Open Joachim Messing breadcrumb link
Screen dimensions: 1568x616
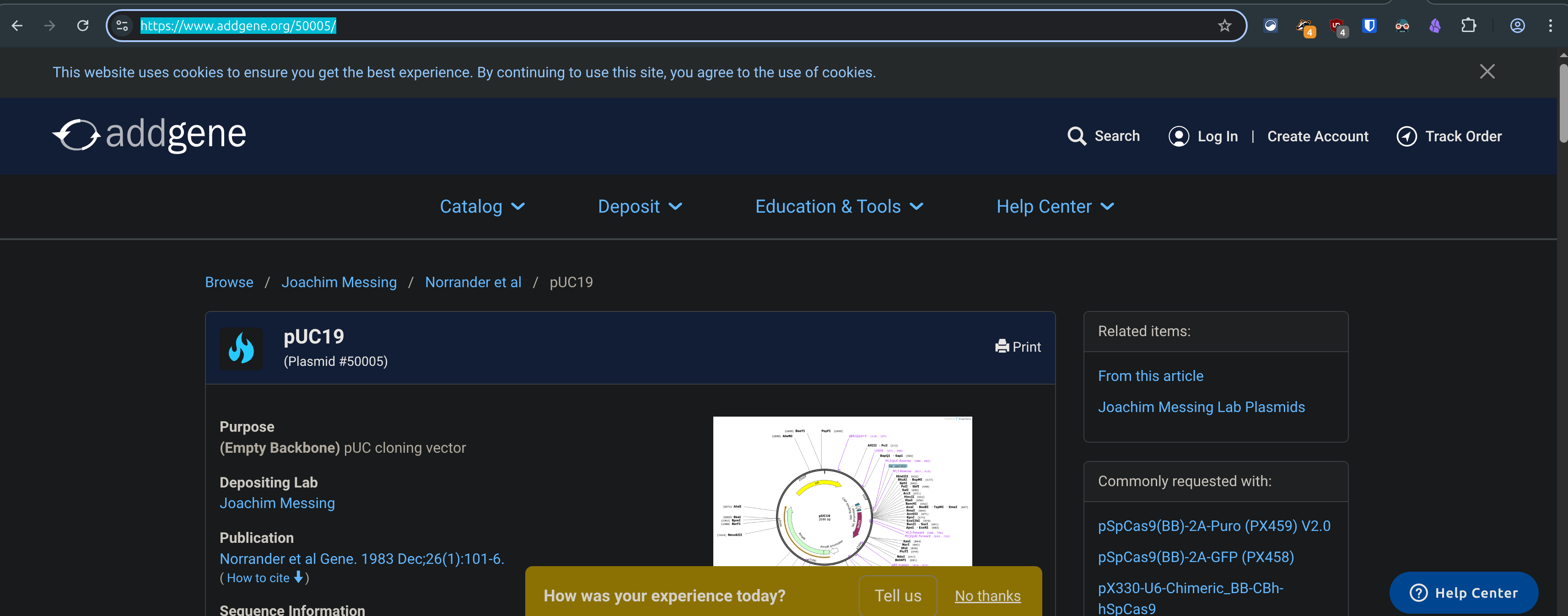point(339,282)
